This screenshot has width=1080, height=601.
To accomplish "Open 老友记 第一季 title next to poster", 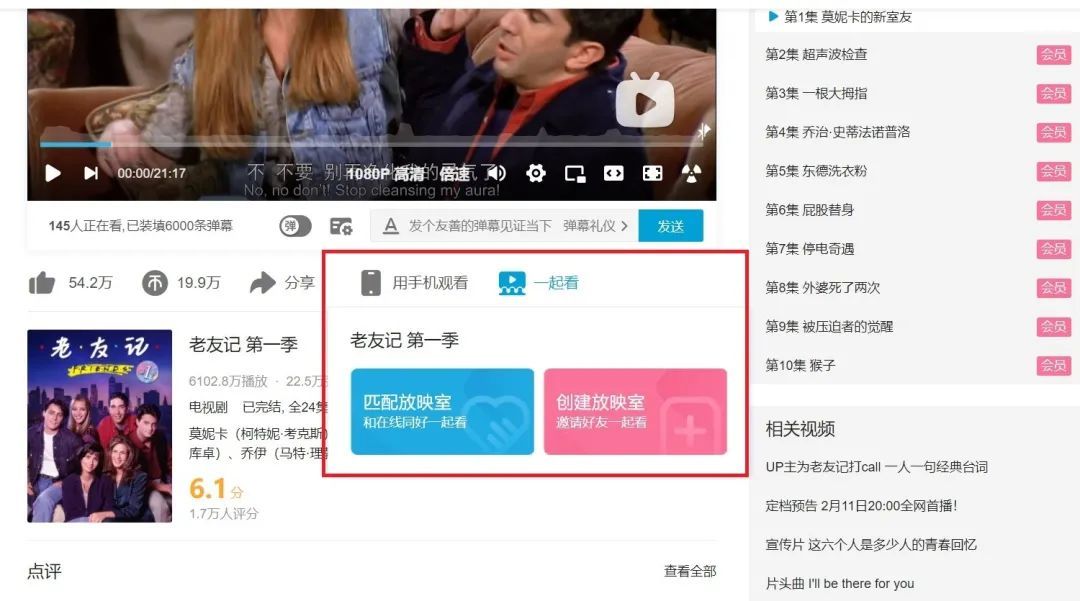I will tap(243, 344).
